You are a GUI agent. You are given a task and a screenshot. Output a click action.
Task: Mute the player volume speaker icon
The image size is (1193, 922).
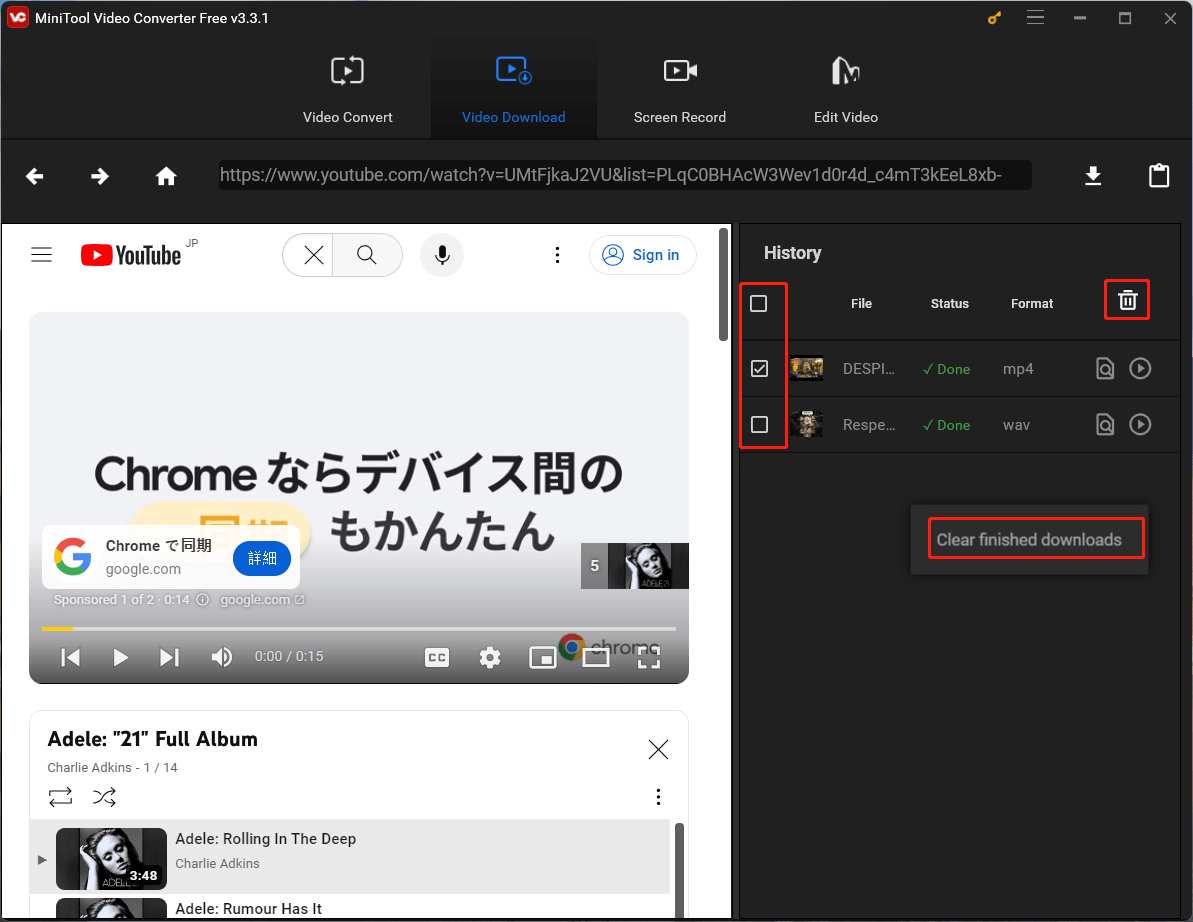coord(221,657)
